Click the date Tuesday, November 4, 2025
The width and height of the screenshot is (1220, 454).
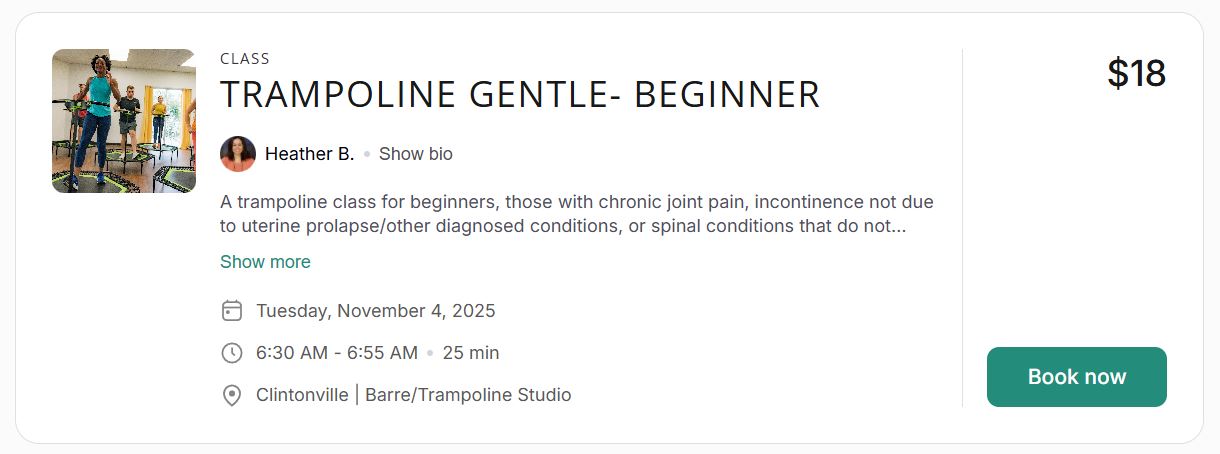coord(376,311)
